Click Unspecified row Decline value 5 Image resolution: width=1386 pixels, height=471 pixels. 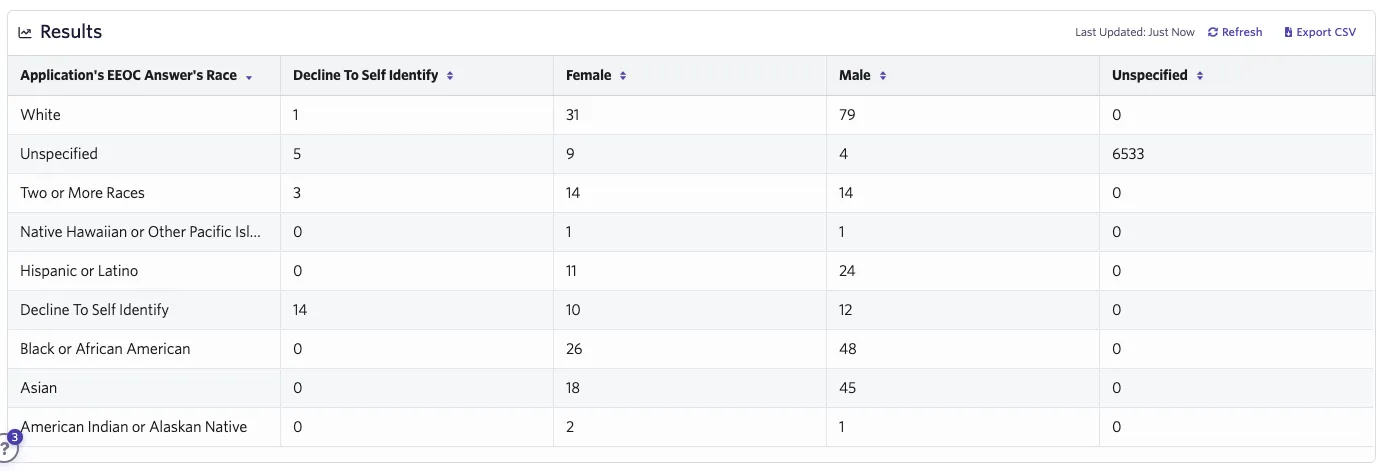(x=297, y=154)
